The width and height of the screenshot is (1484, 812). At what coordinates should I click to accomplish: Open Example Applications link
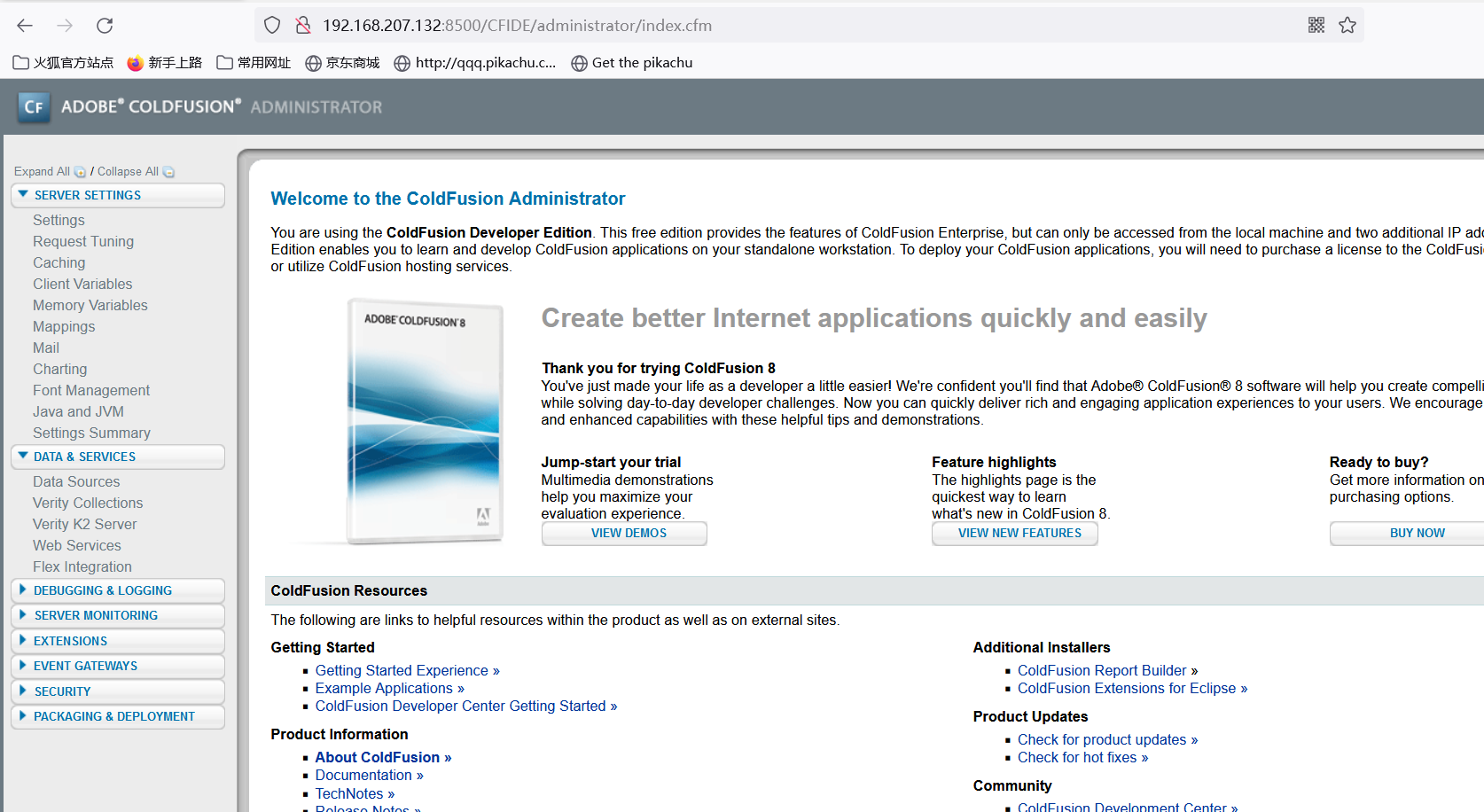[x=390, y=689]
